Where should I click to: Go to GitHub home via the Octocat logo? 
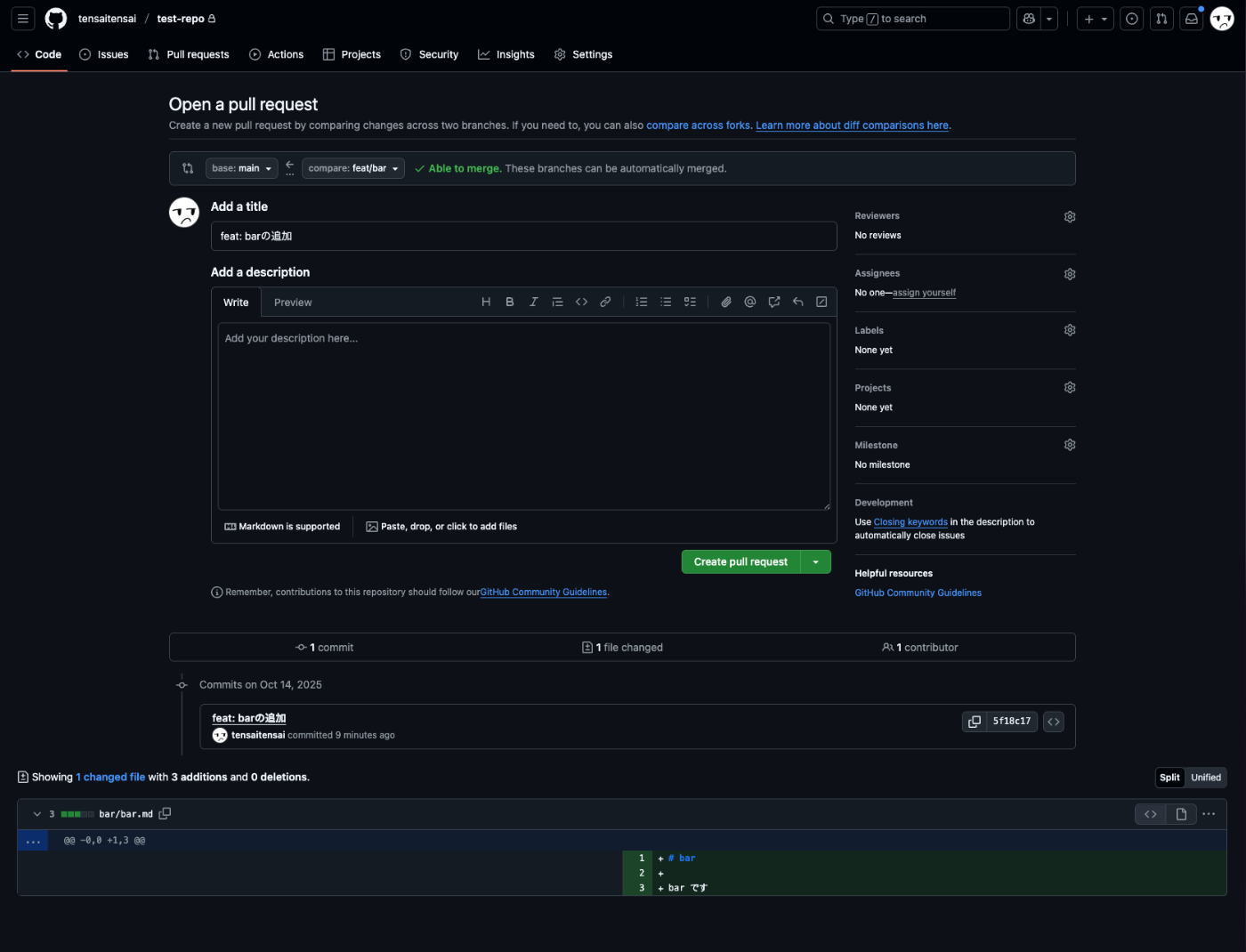coord(56,19)
